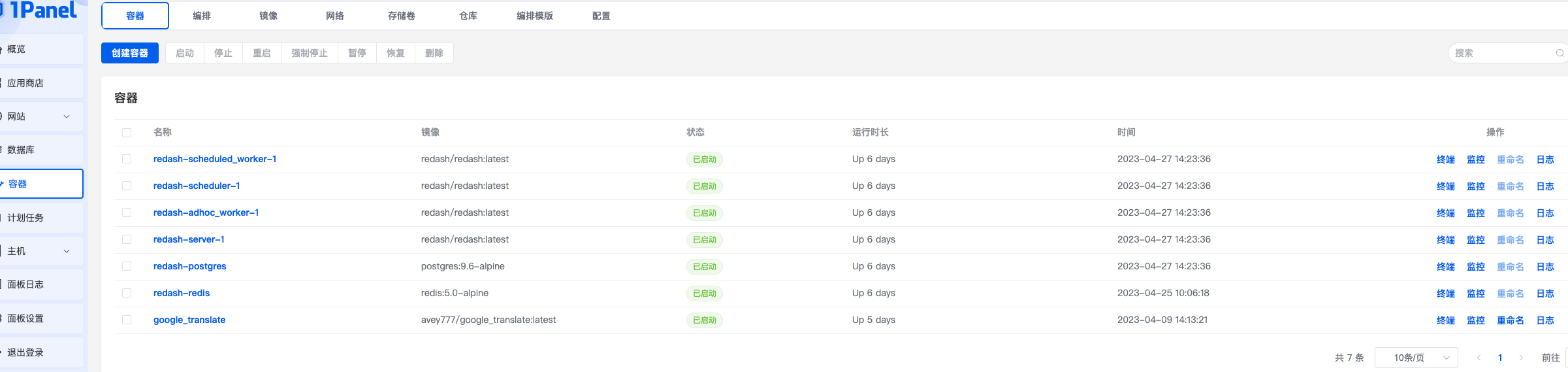Click the 删除 toolbar button
1568x372 pixels.
[434, 53]
